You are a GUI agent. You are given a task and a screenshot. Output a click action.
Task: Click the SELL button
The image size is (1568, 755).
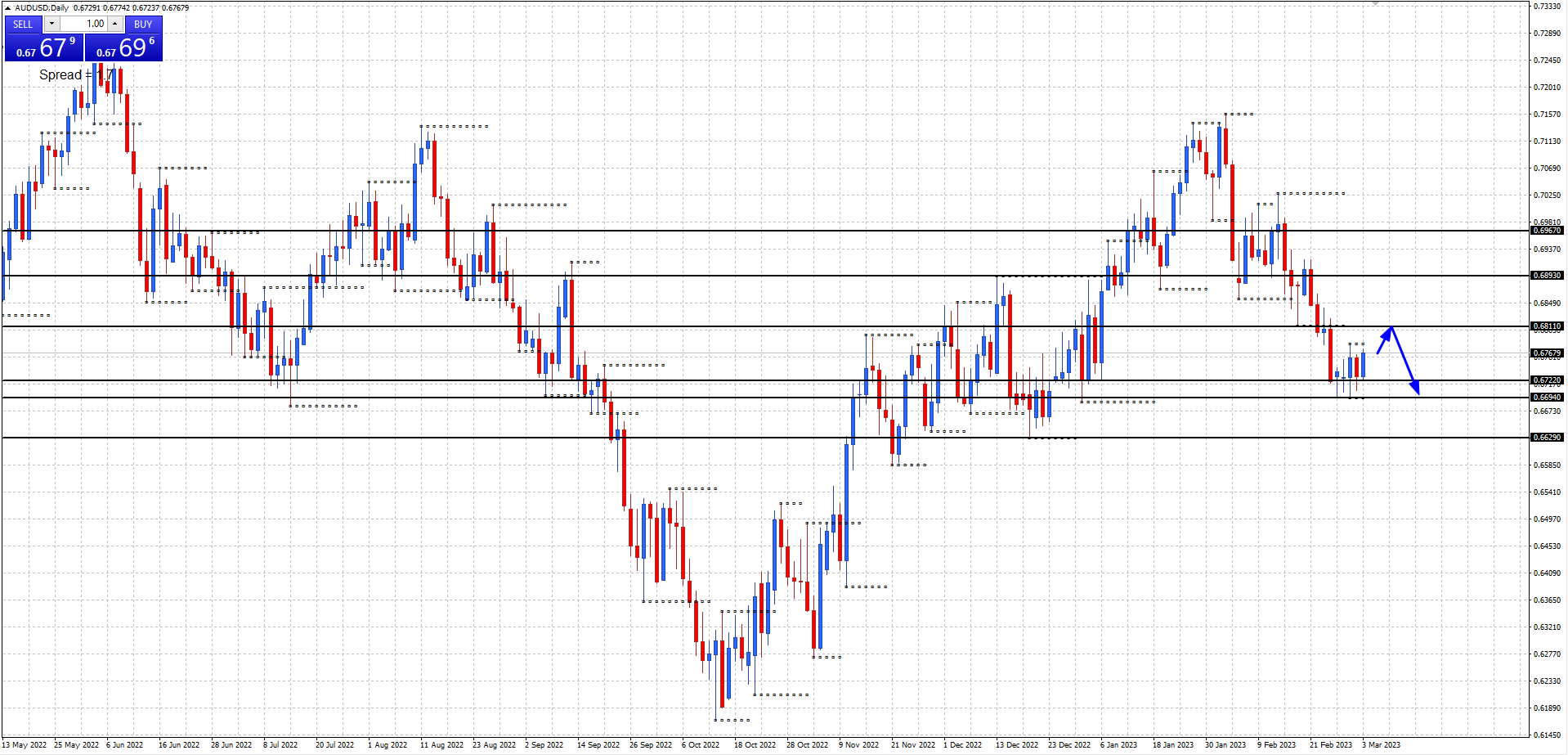click(23, 25)
